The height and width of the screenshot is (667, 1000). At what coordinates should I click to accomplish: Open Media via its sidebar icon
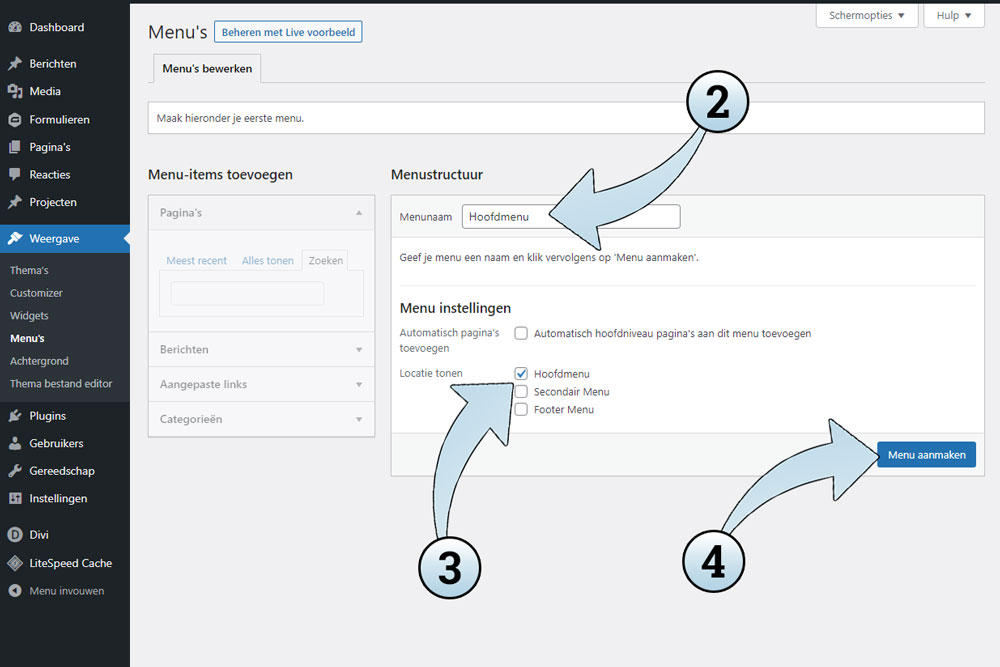coord(15,91)
